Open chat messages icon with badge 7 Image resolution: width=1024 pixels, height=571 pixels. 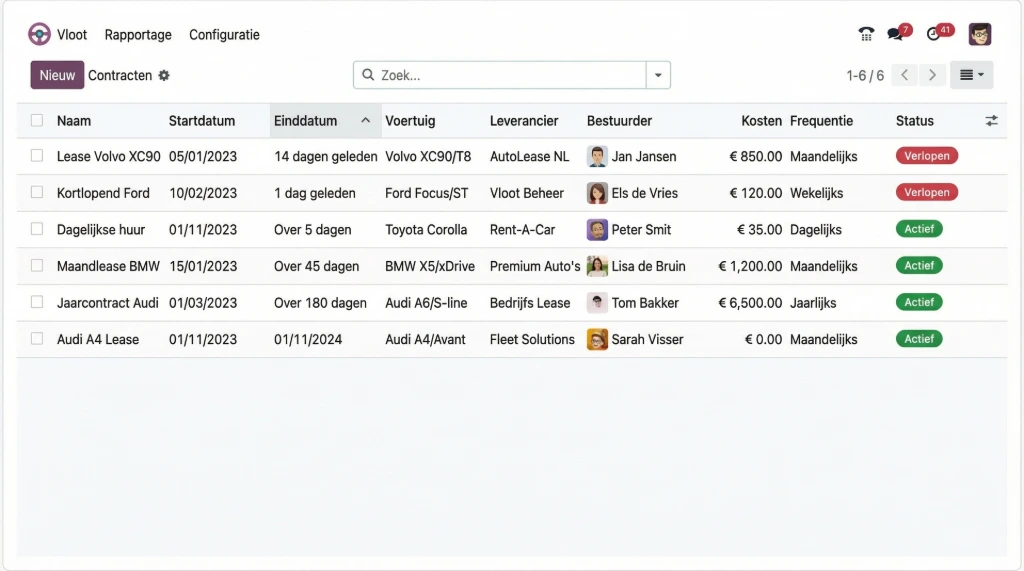[x=895, y=34]
